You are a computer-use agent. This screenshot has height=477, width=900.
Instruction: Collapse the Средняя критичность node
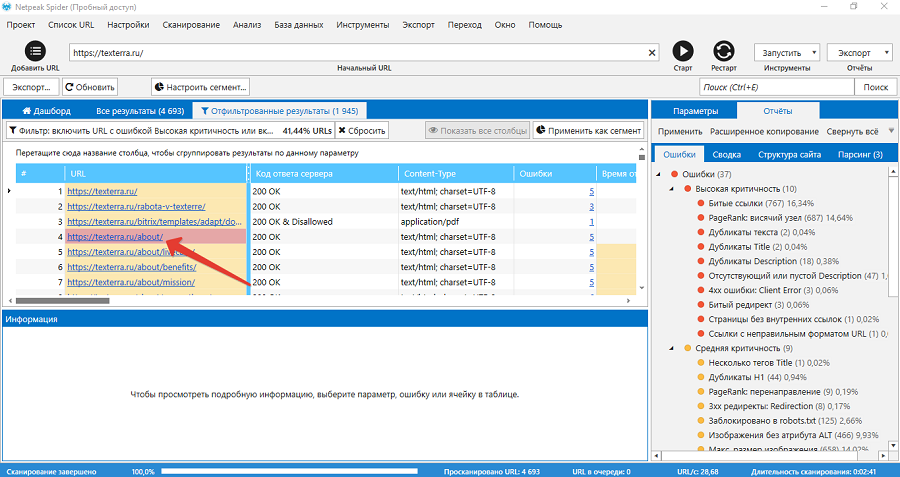tap(671, 348)
